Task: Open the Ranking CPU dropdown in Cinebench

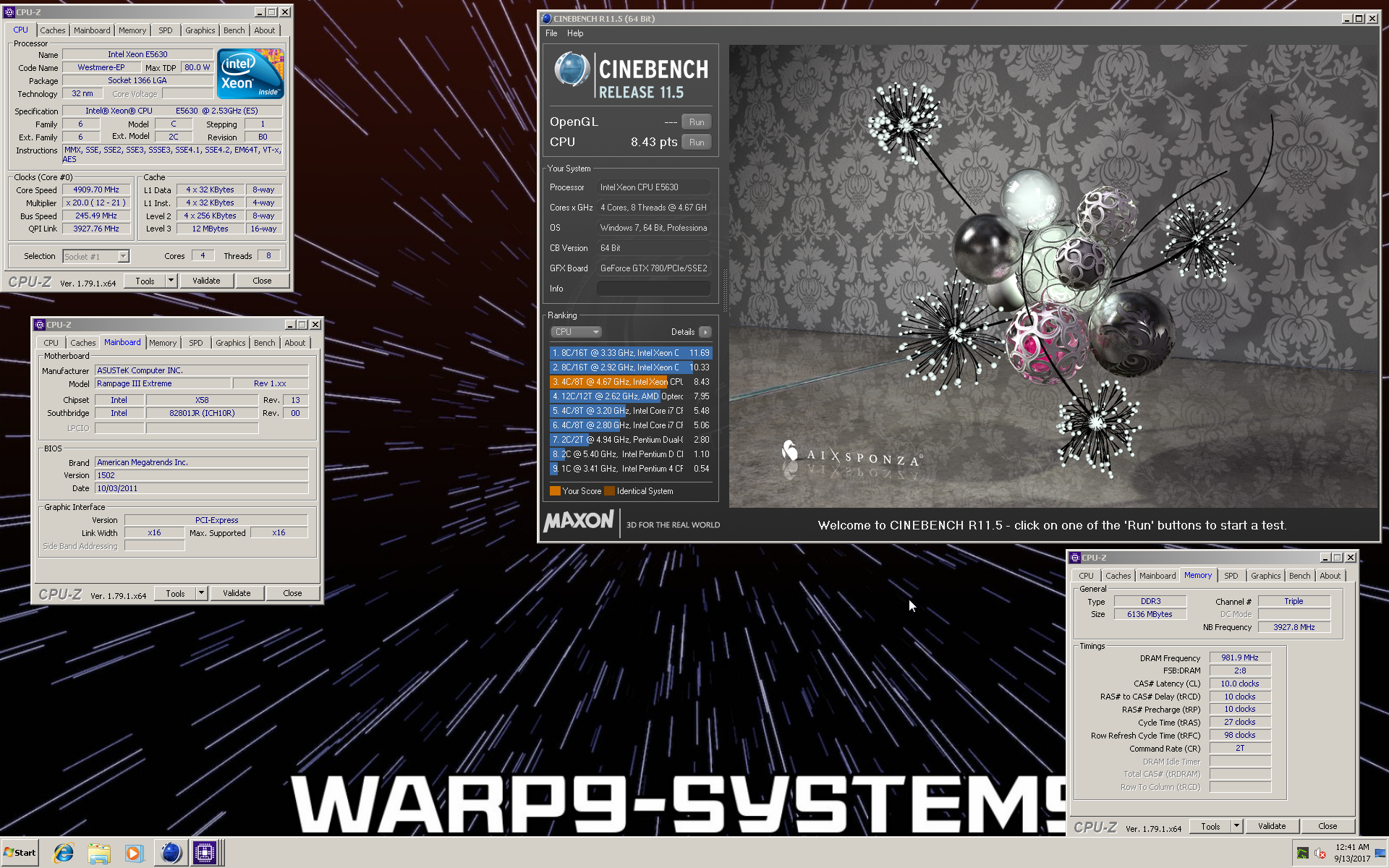Action: pyautogui.click(x=577, y=332)
